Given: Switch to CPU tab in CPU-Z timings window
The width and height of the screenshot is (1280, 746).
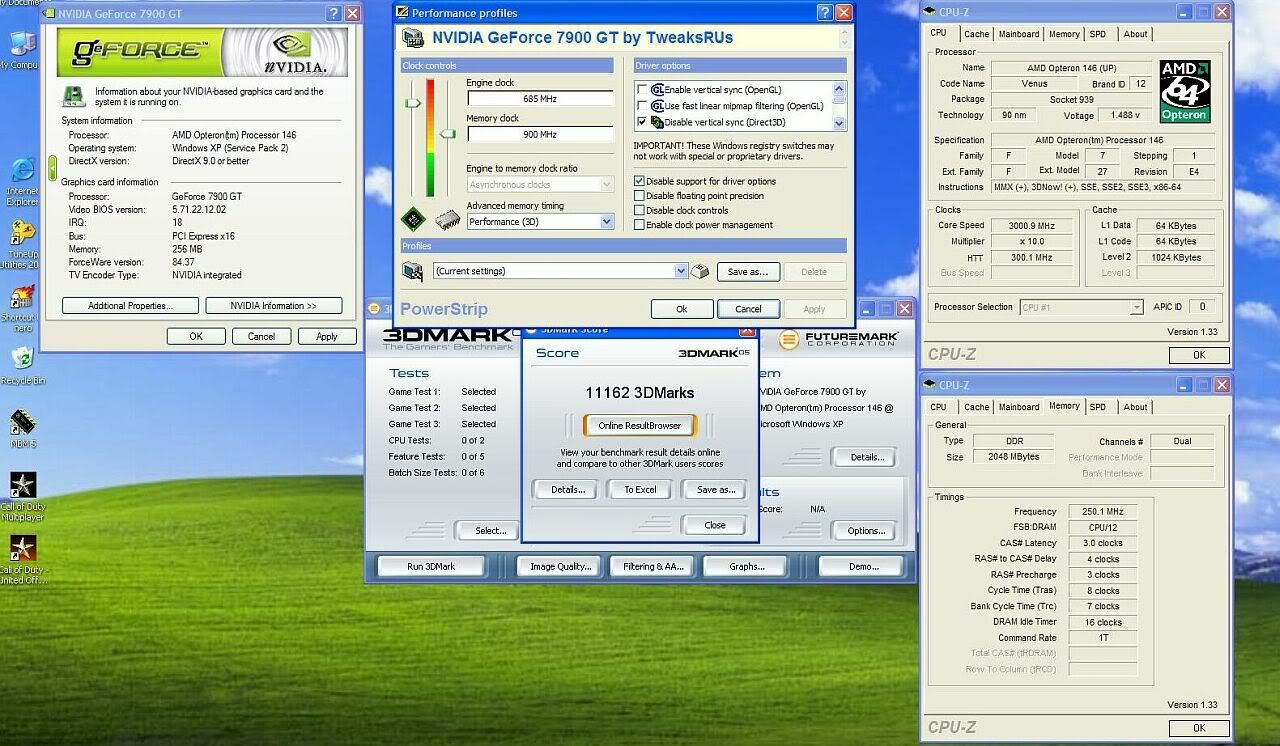Looking at the screenshot, I should pyautogui.click(x=938, y=407).
